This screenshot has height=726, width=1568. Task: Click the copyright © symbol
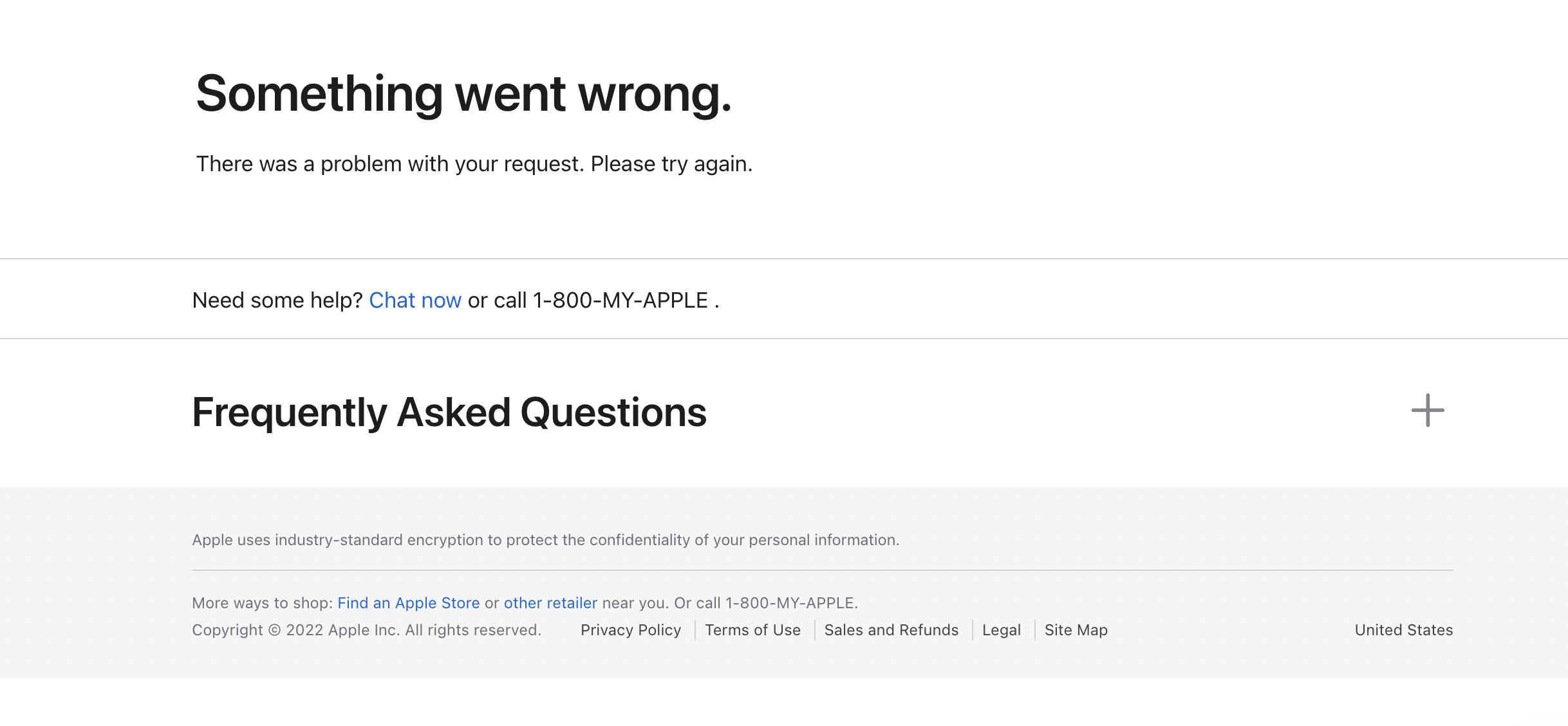click(x=274, y=630)
